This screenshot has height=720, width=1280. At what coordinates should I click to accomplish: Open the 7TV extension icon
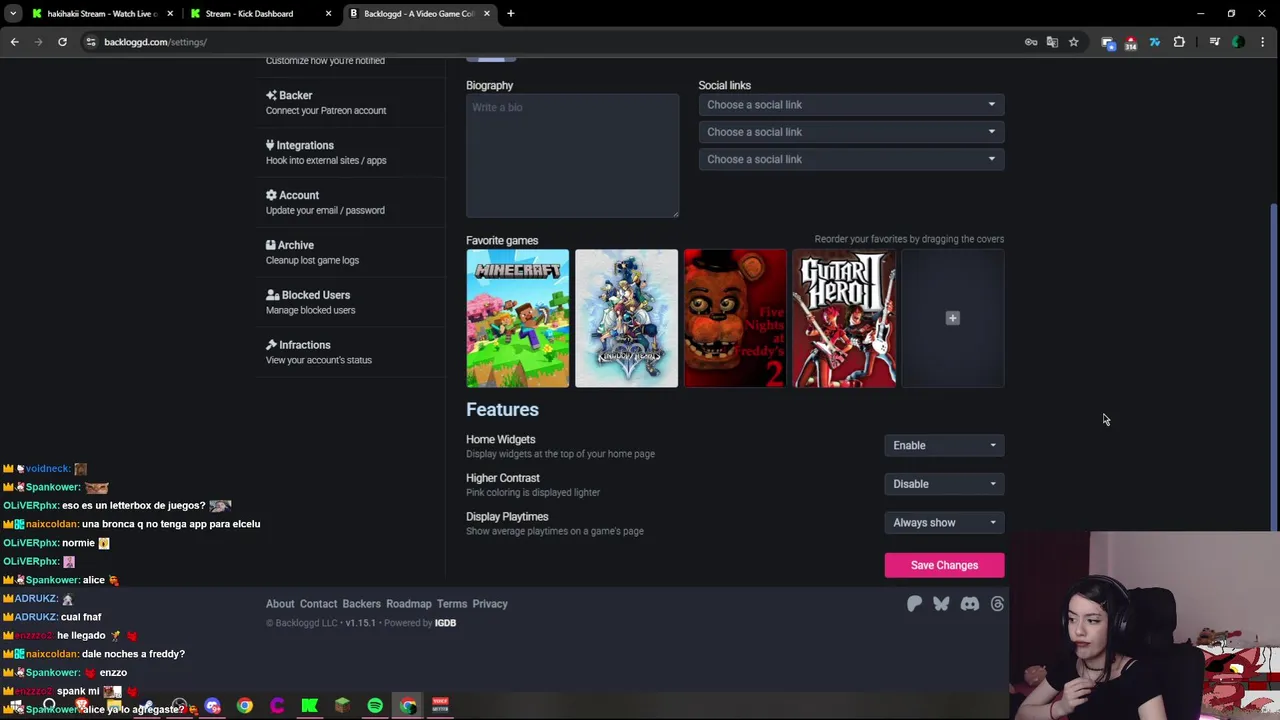(x=1155, y=42)
